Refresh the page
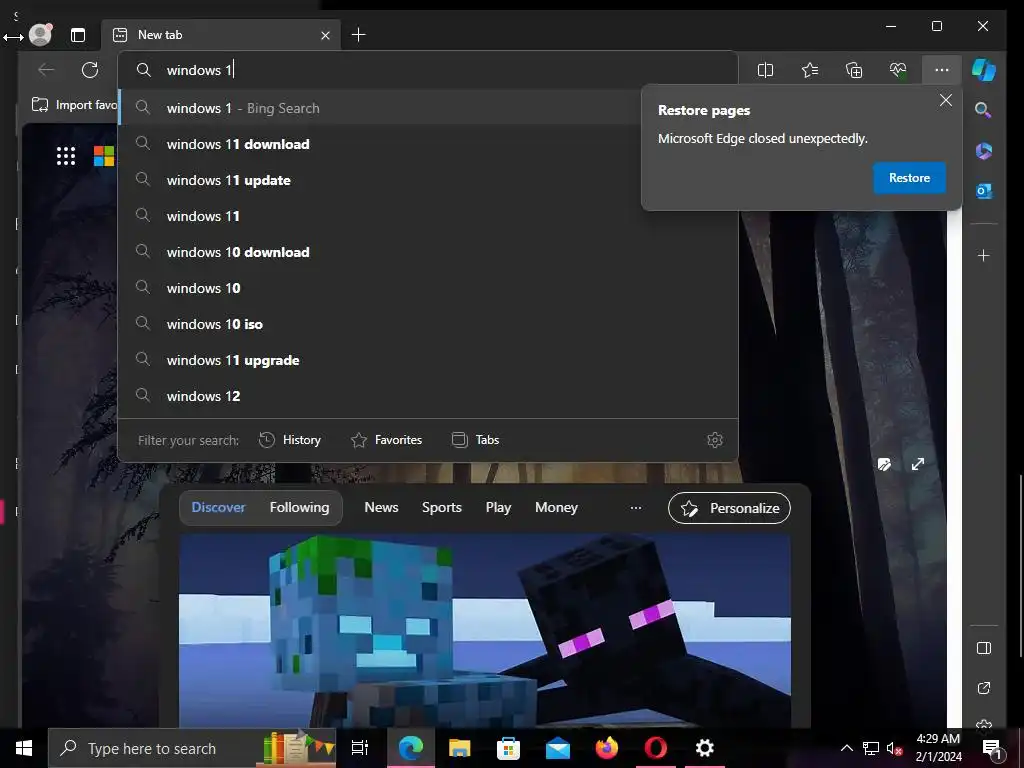Viewport: 1024px width, 768px height. click(90, 70)
